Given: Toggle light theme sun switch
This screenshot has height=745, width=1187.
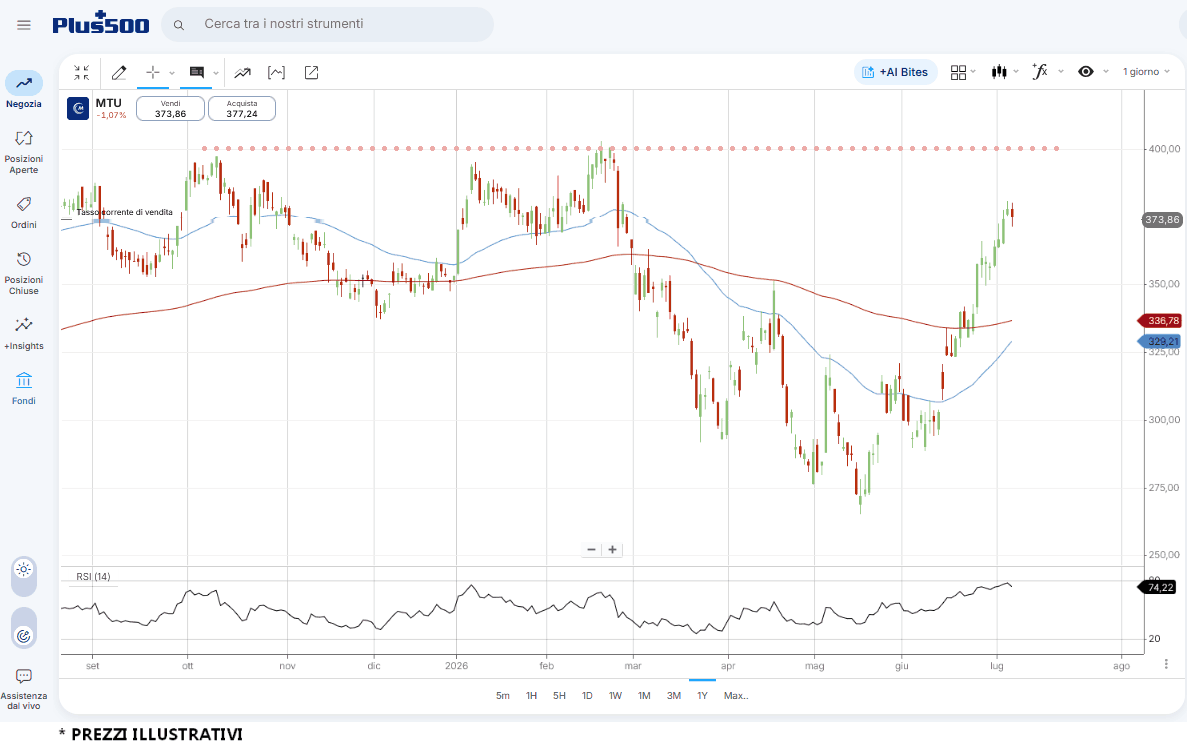Looking at the screenshot, I should pos(23,569).
